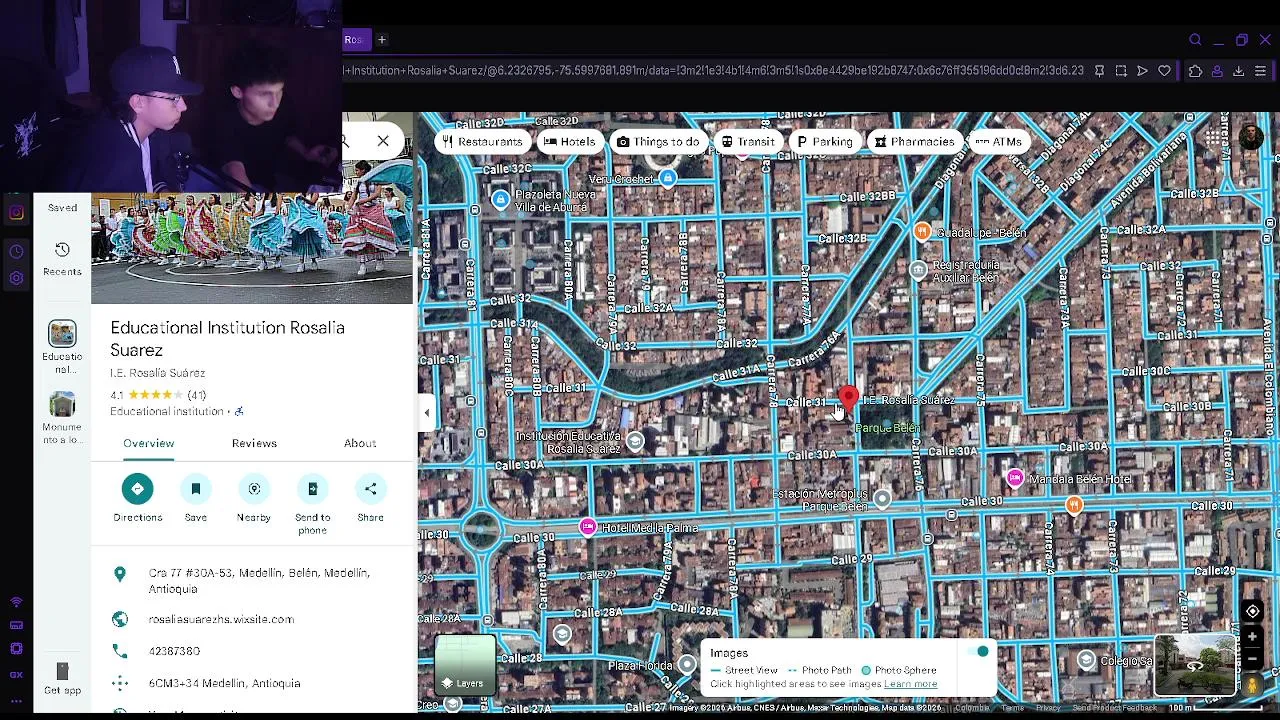Screen dimensions: 1280x720
Task: Show your location with the locate icon
Action: click(1252, 612)
